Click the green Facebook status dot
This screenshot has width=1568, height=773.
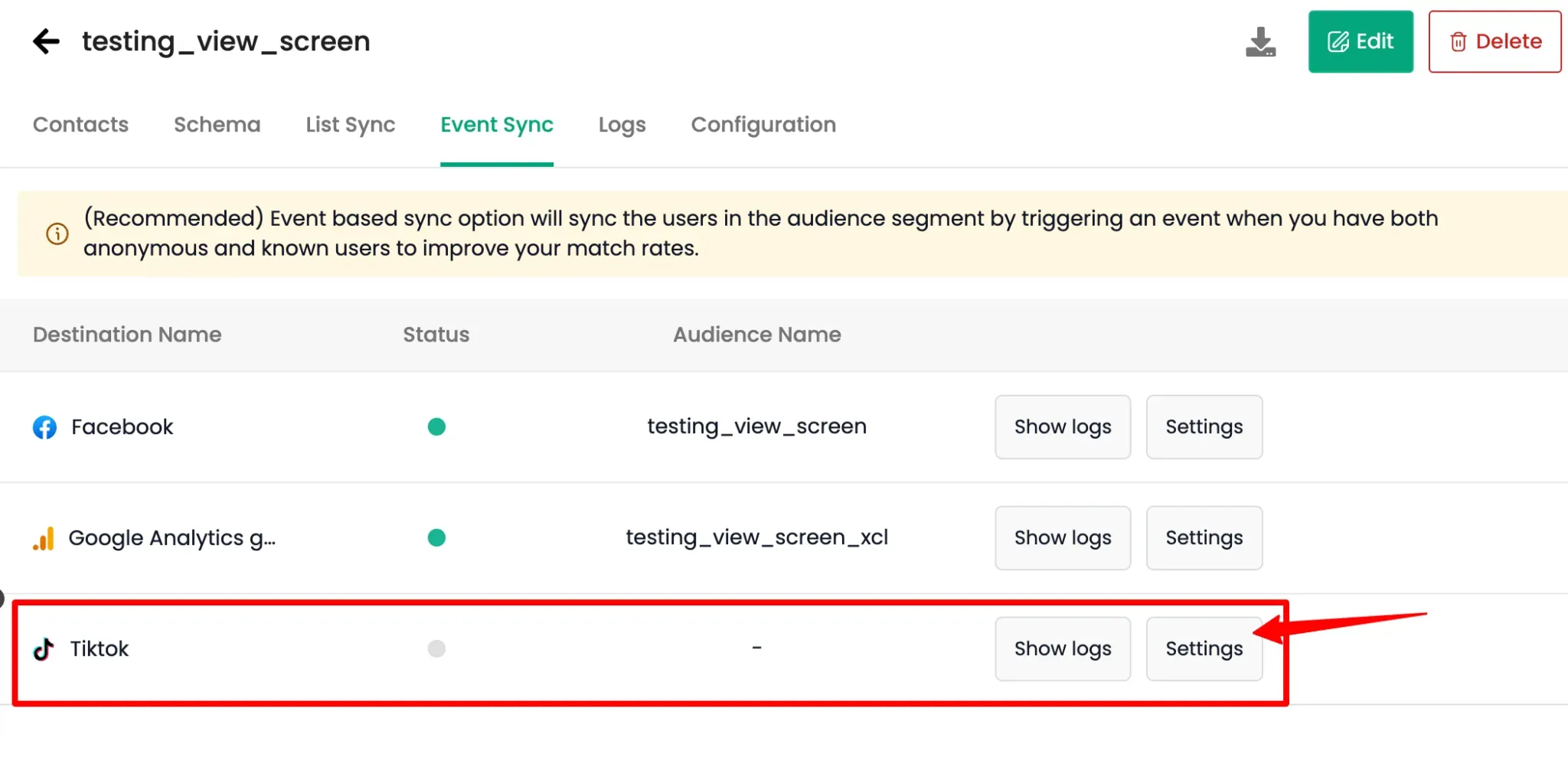pos(436,426)
